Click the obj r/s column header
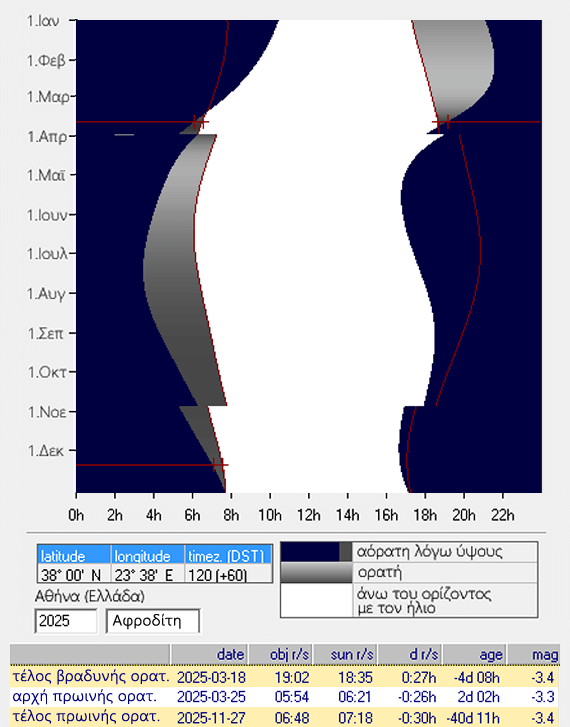 coord(281,654)
